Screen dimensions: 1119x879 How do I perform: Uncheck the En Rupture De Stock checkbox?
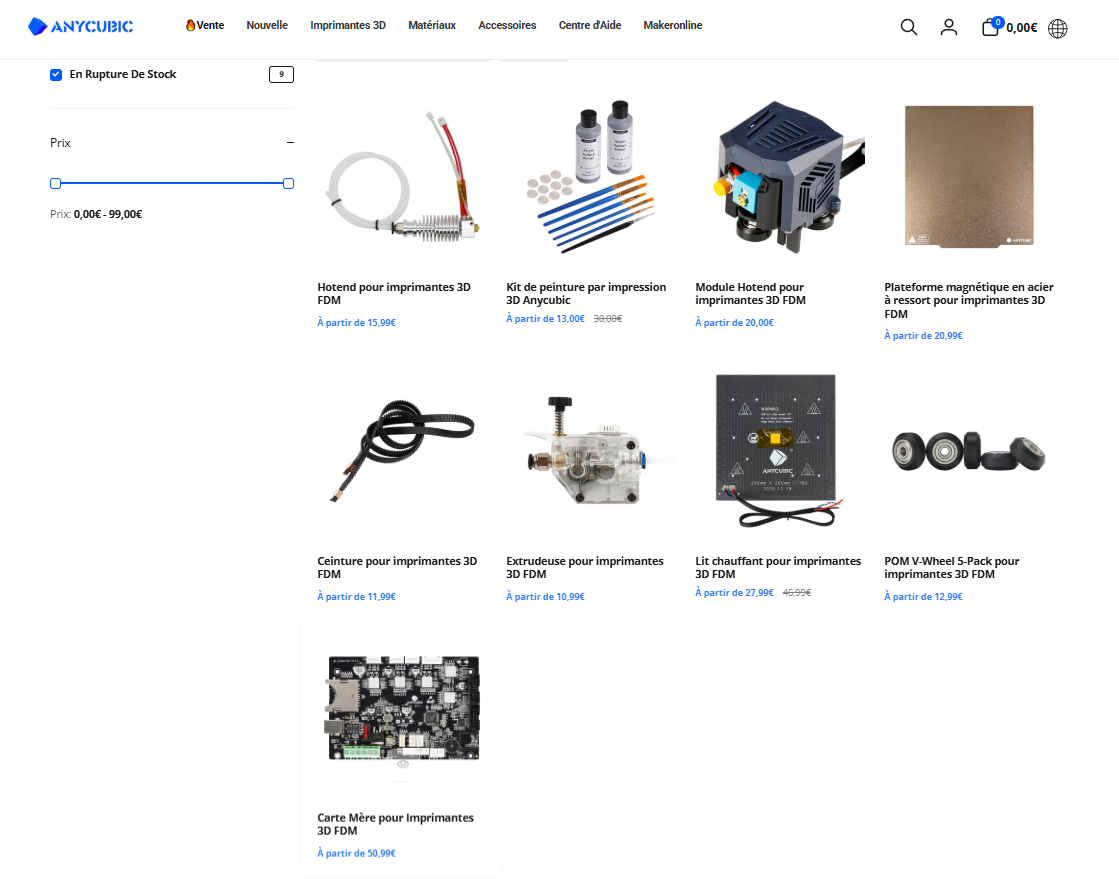[x=56, y=74]
